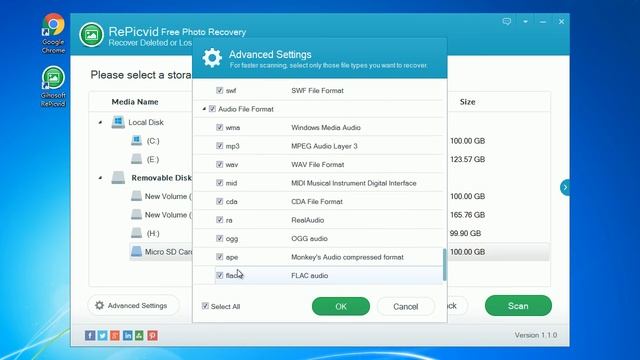Click the Media Name column header
Screen dimensions: 640x360
pos(135,102)
